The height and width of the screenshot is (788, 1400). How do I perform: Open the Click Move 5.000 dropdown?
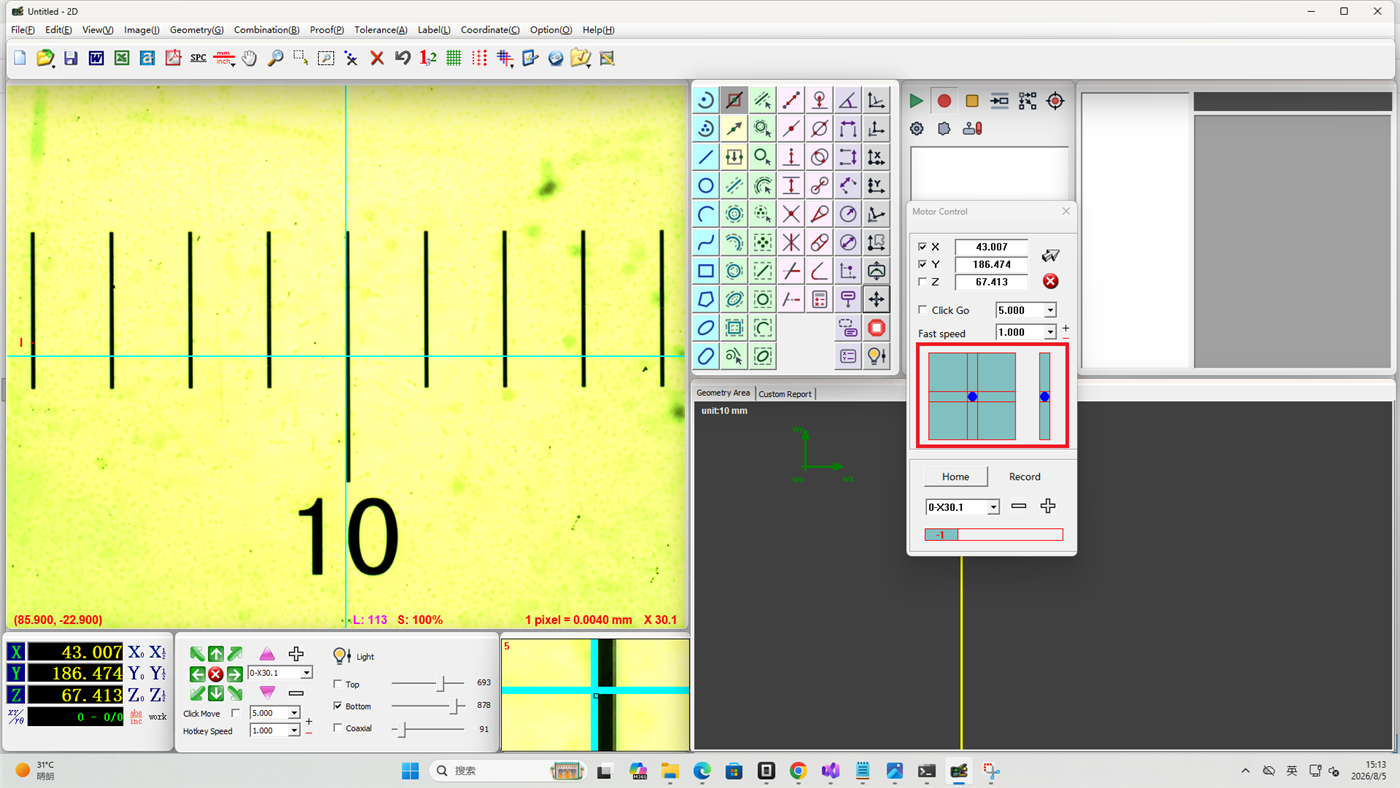point(294,713)
